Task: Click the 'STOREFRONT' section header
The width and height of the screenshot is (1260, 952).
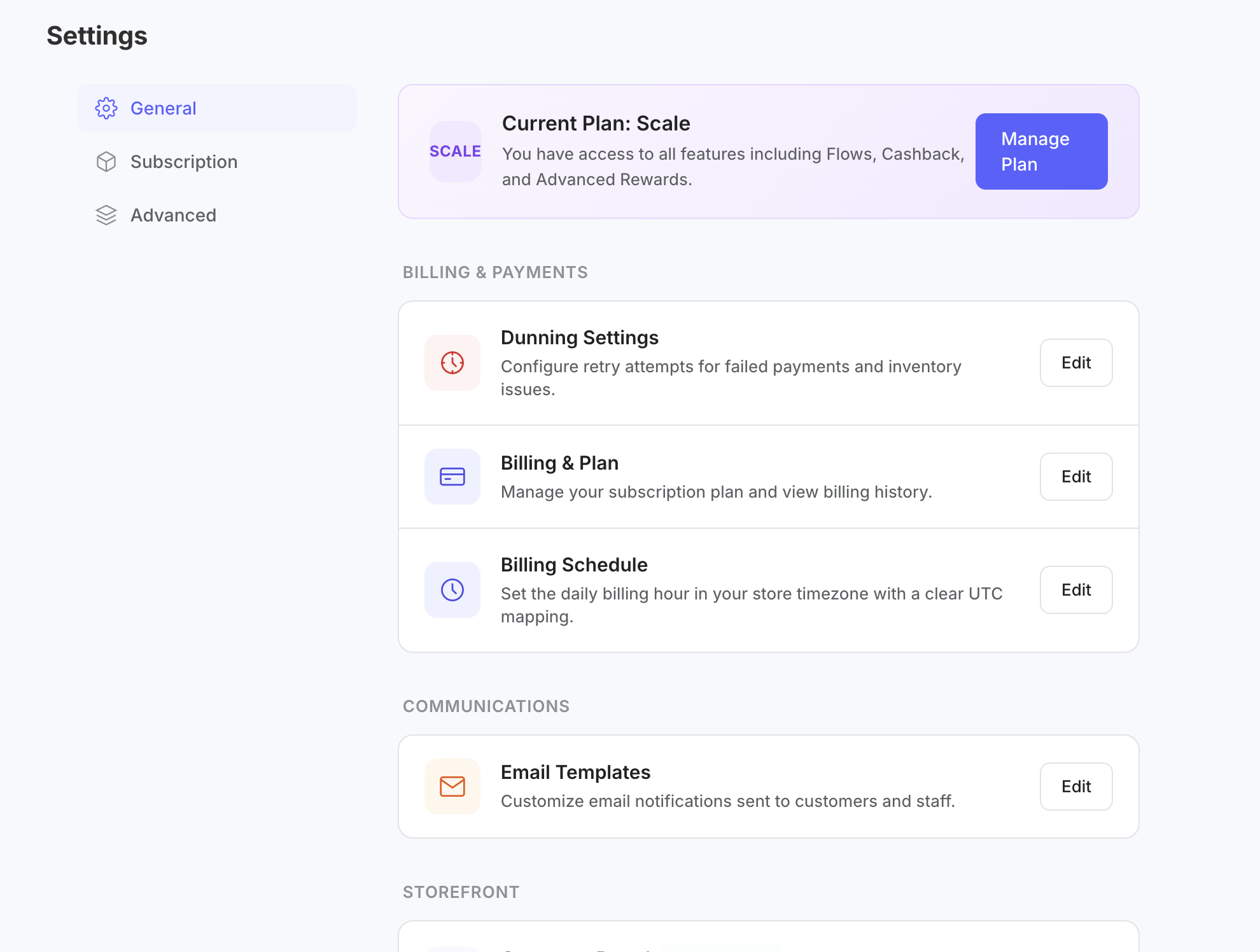Action: tap(461, 892)
